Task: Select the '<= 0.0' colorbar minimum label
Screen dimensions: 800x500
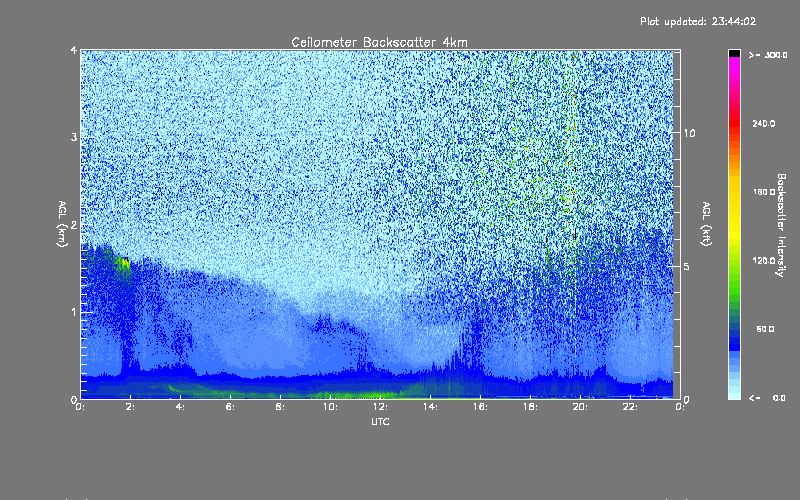Action: pos(768,398)
